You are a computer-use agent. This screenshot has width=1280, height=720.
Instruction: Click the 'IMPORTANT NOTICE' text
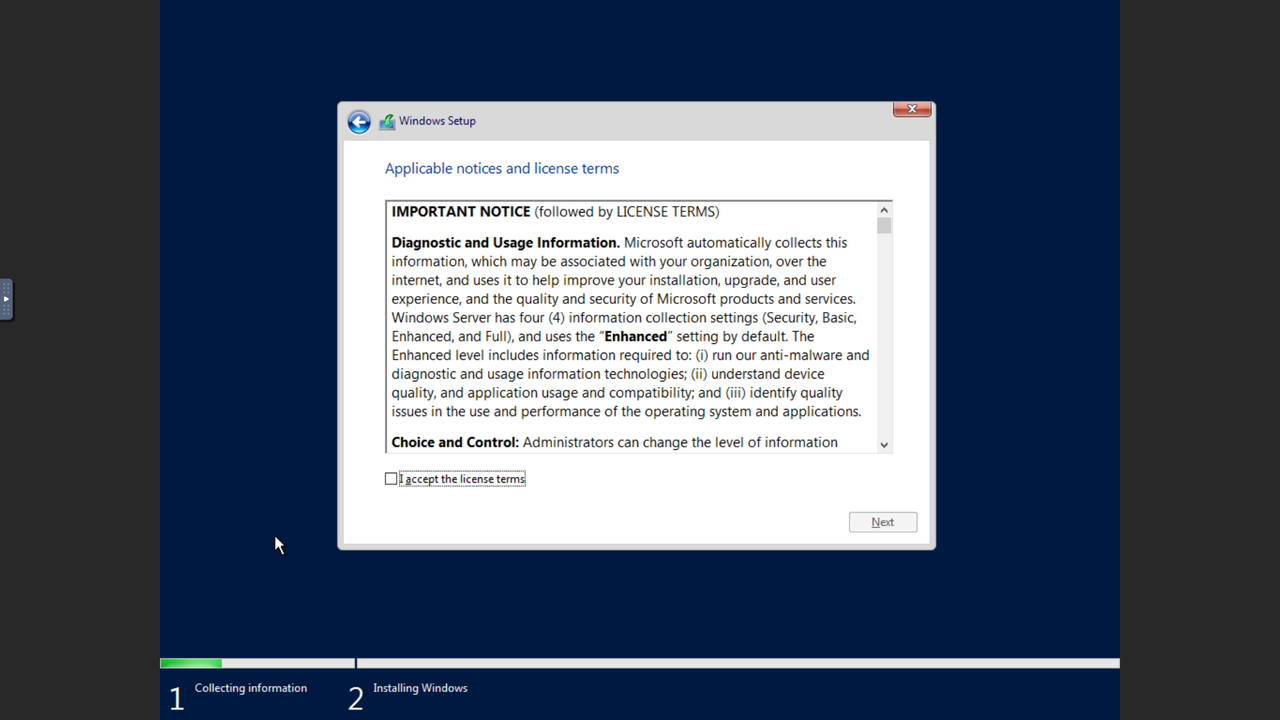coord(461,212)
